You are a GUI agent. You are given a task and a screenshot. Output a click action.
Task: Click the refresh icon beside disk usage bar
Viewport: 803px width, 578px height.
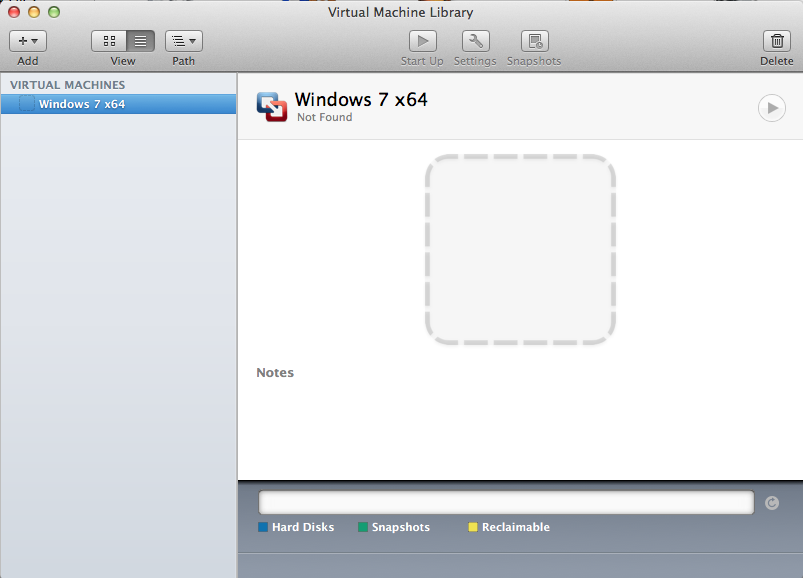click(771, 503)
